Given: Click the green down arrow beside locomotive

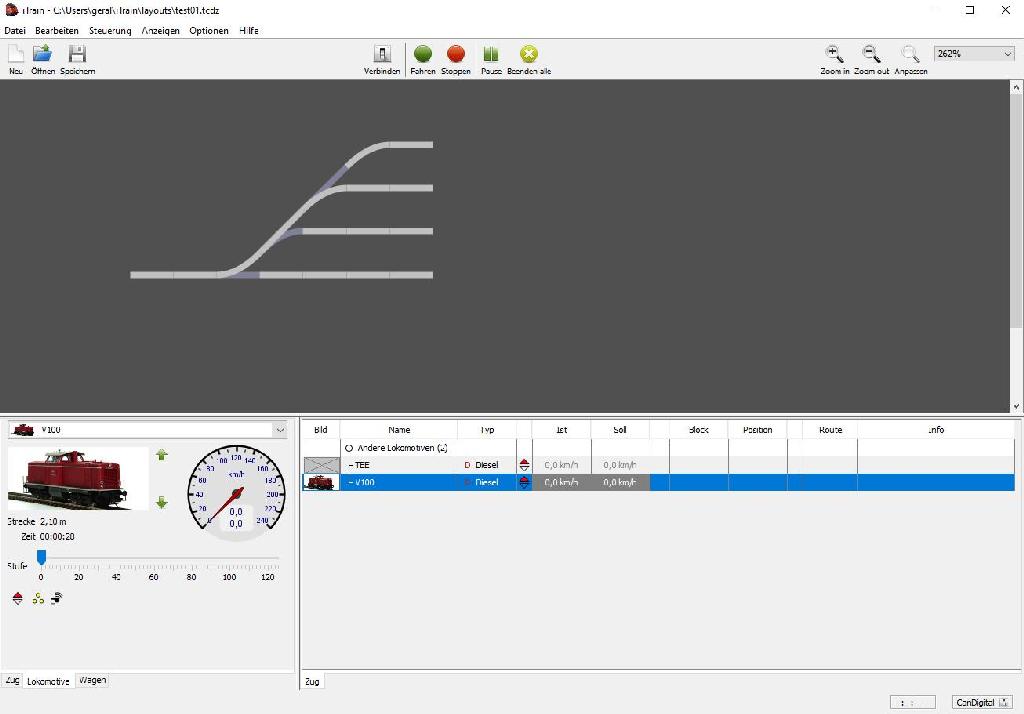Looking at the screenshot, I should 162,502.
